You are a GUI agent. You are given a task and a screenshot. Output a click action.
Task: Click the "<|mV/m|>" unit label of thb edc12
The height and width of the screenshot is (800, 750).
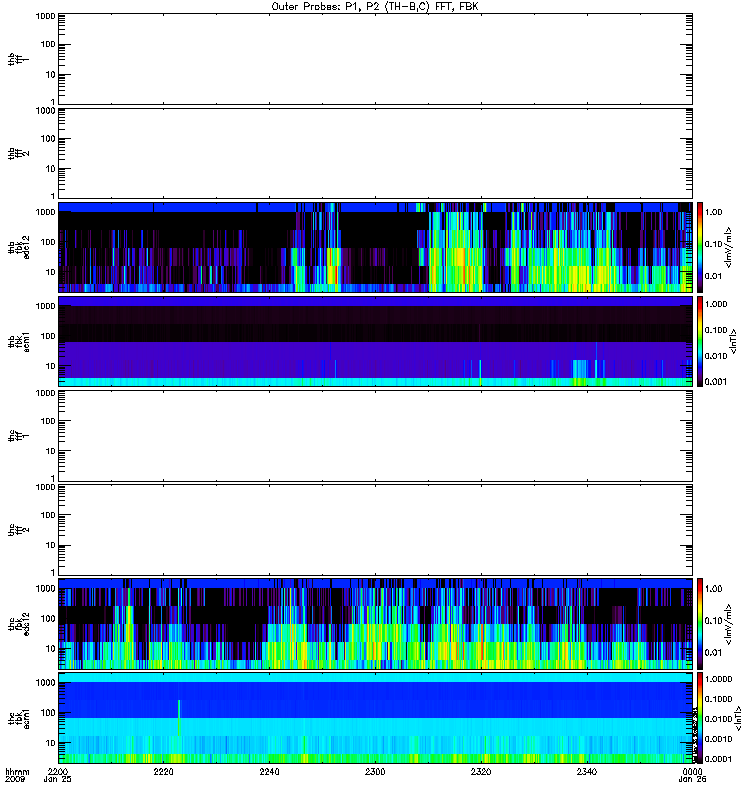(x=729, y=247)
